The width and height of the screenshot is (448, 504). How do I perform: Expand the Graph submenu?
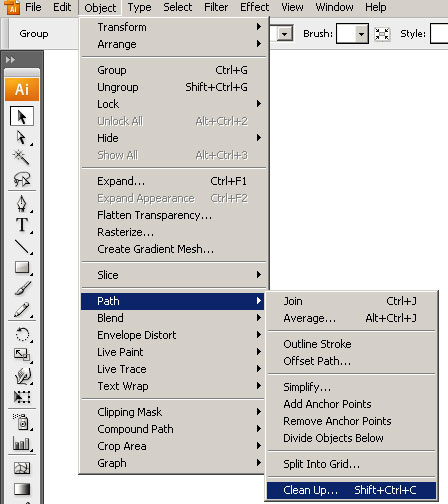pyautogui.click(x=173, y=463)
